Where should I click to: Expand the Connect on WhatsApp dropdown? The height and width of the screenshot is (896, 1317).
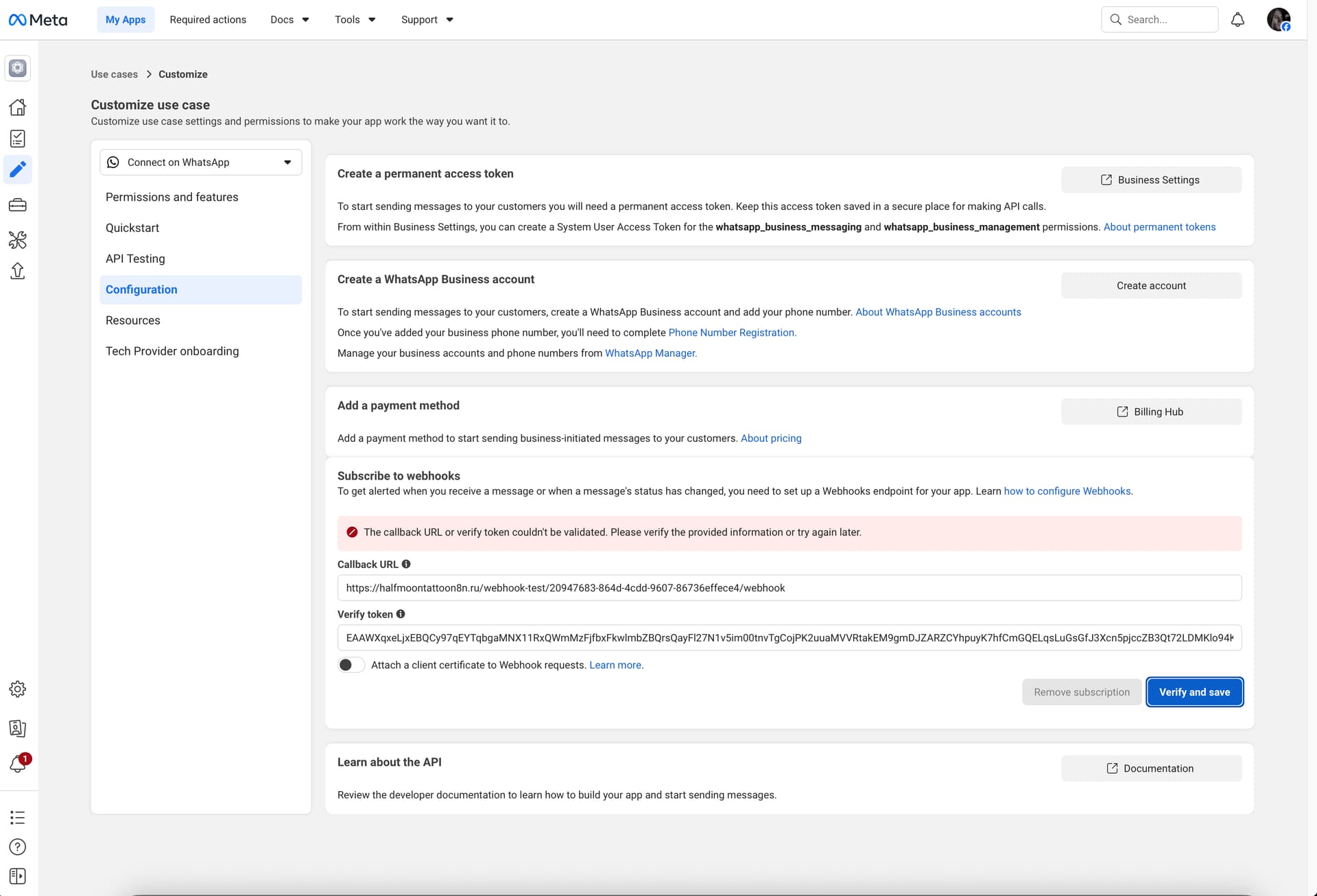[200, 163]
